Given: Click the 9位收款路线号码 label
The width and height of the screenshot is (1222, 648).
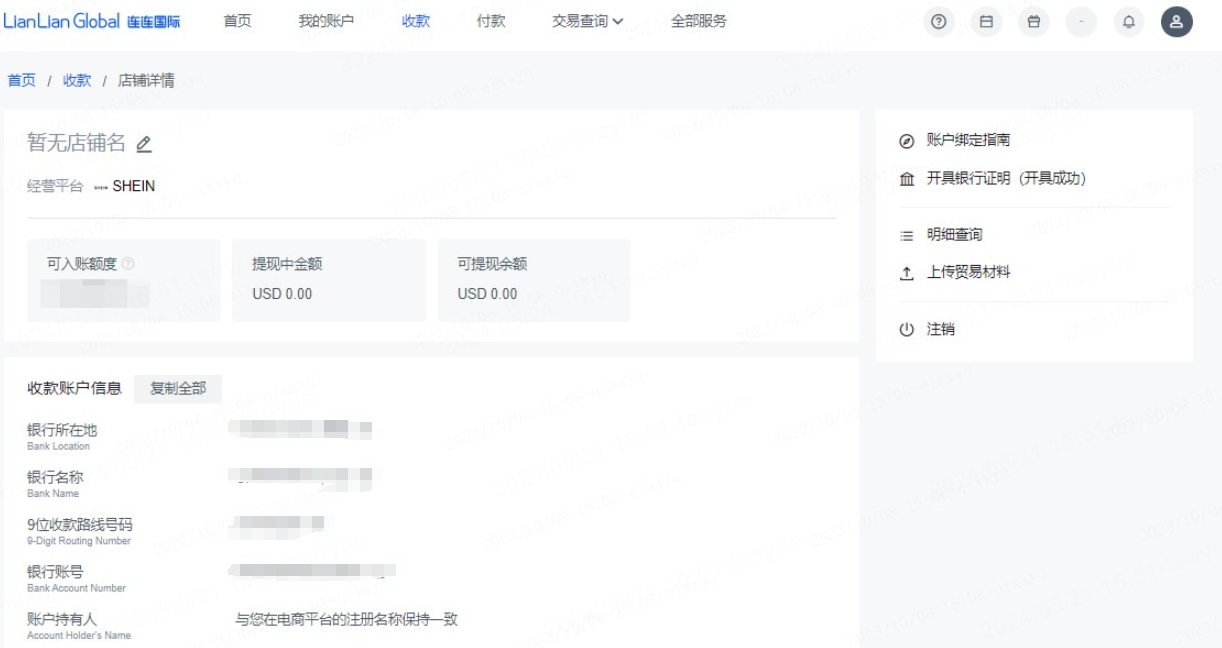Looking at the screenshot, I should (x=80, y=525).
